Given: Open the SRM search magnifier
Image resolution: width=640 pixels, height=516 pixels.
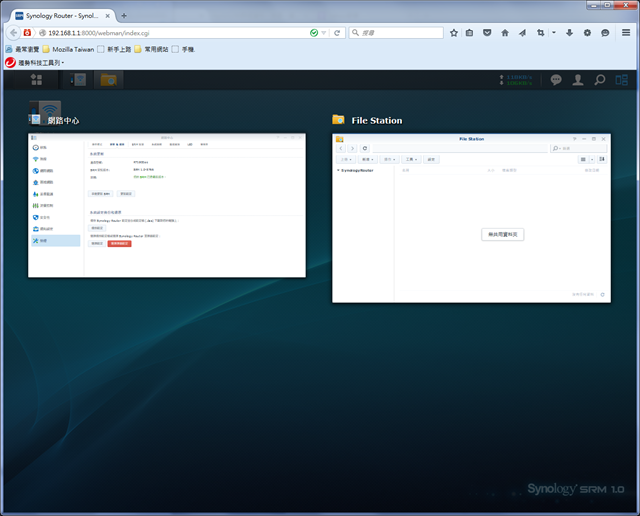Looking at the screenshot, I should tap(600, 80).
